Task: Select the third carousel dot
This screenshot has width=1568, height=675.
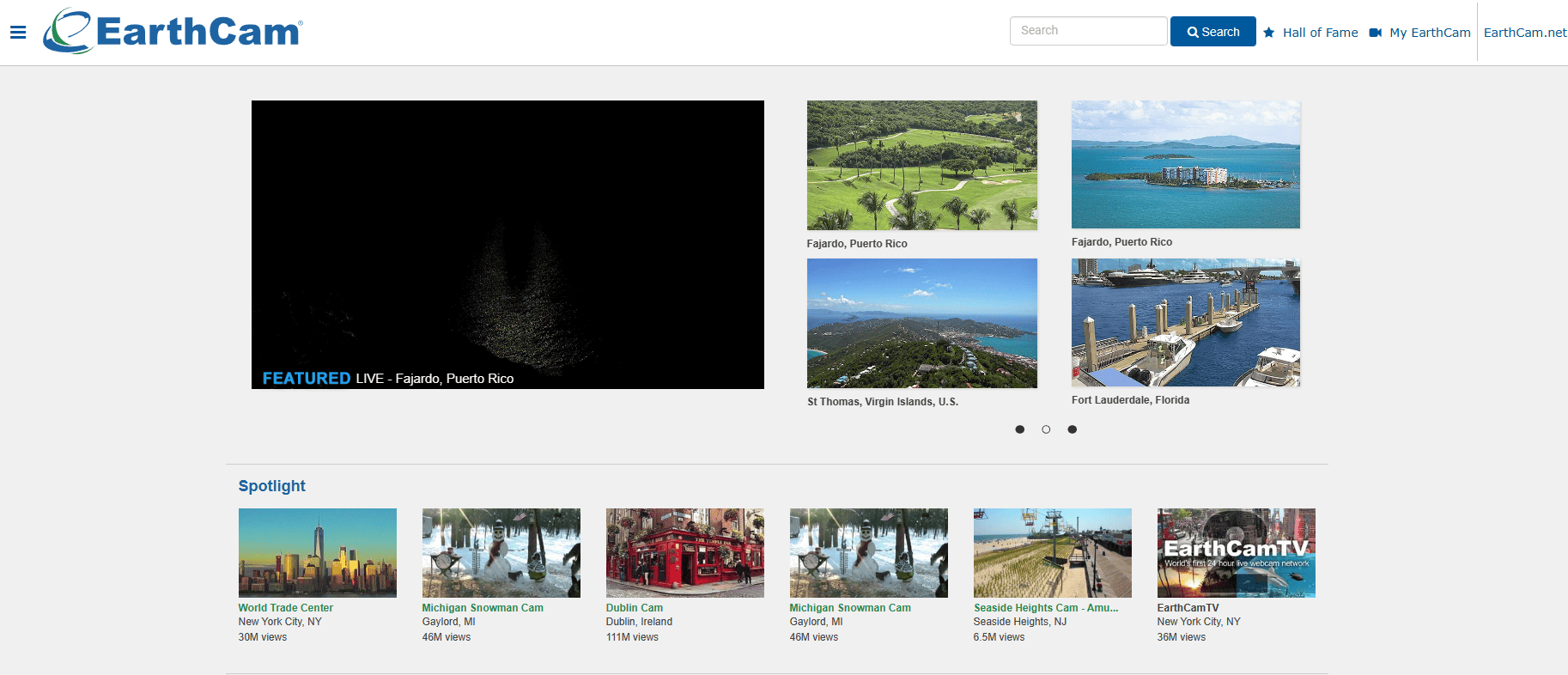Action: [x=1072, y=429]
